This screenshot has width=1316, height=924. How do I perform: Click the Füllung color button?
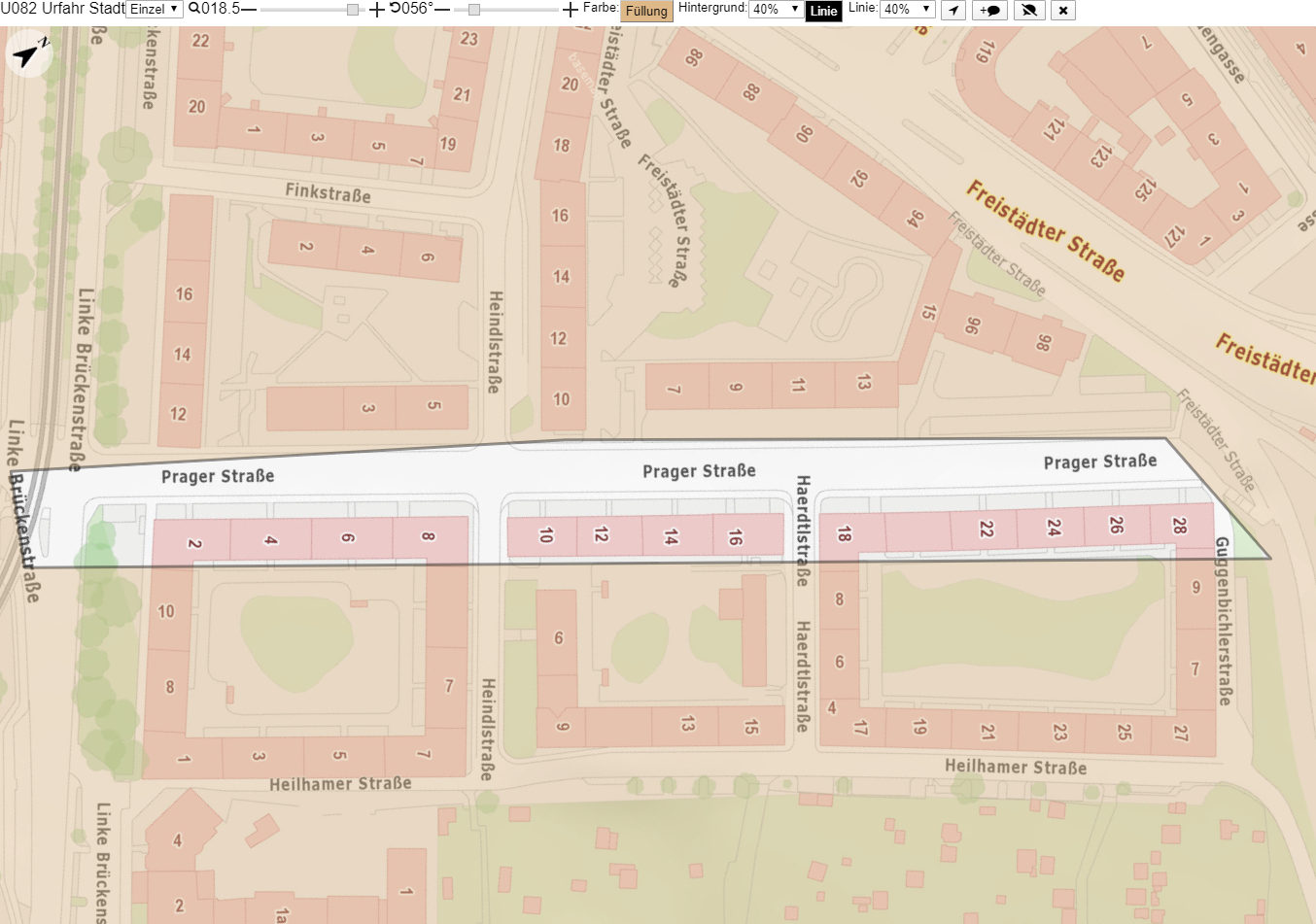click(x=646, y=11)
